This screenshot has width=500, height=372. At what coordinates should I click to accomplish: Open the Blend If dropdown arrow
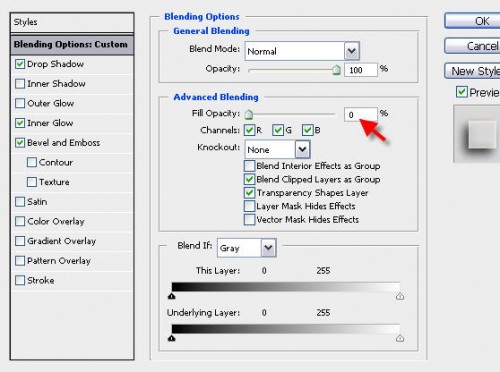pyautogui.click(x=268, y=248)
